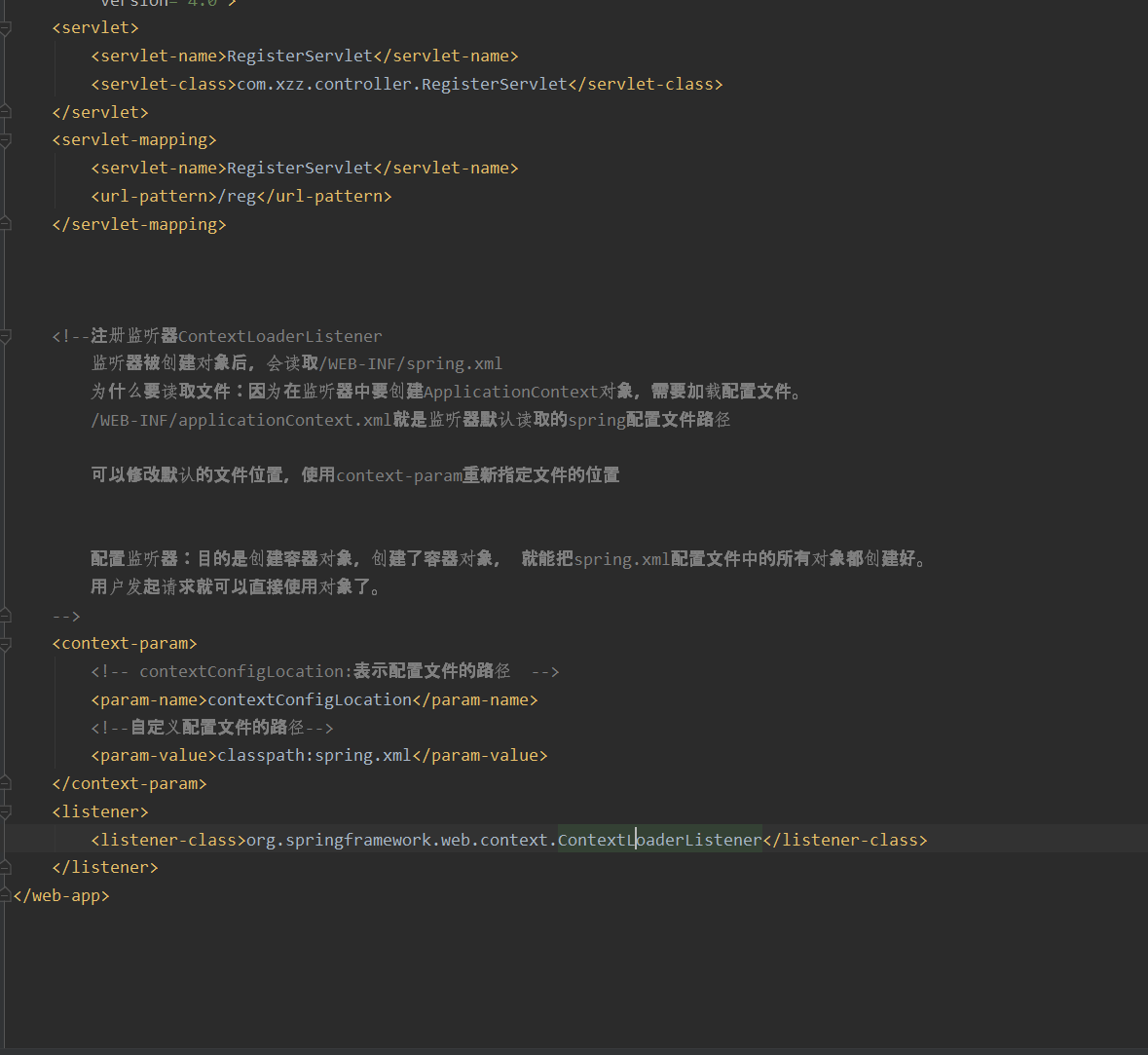
Task: Click the comment line mentioning /WEB-INF/spring.xml
Action: (x=297, y=363)
